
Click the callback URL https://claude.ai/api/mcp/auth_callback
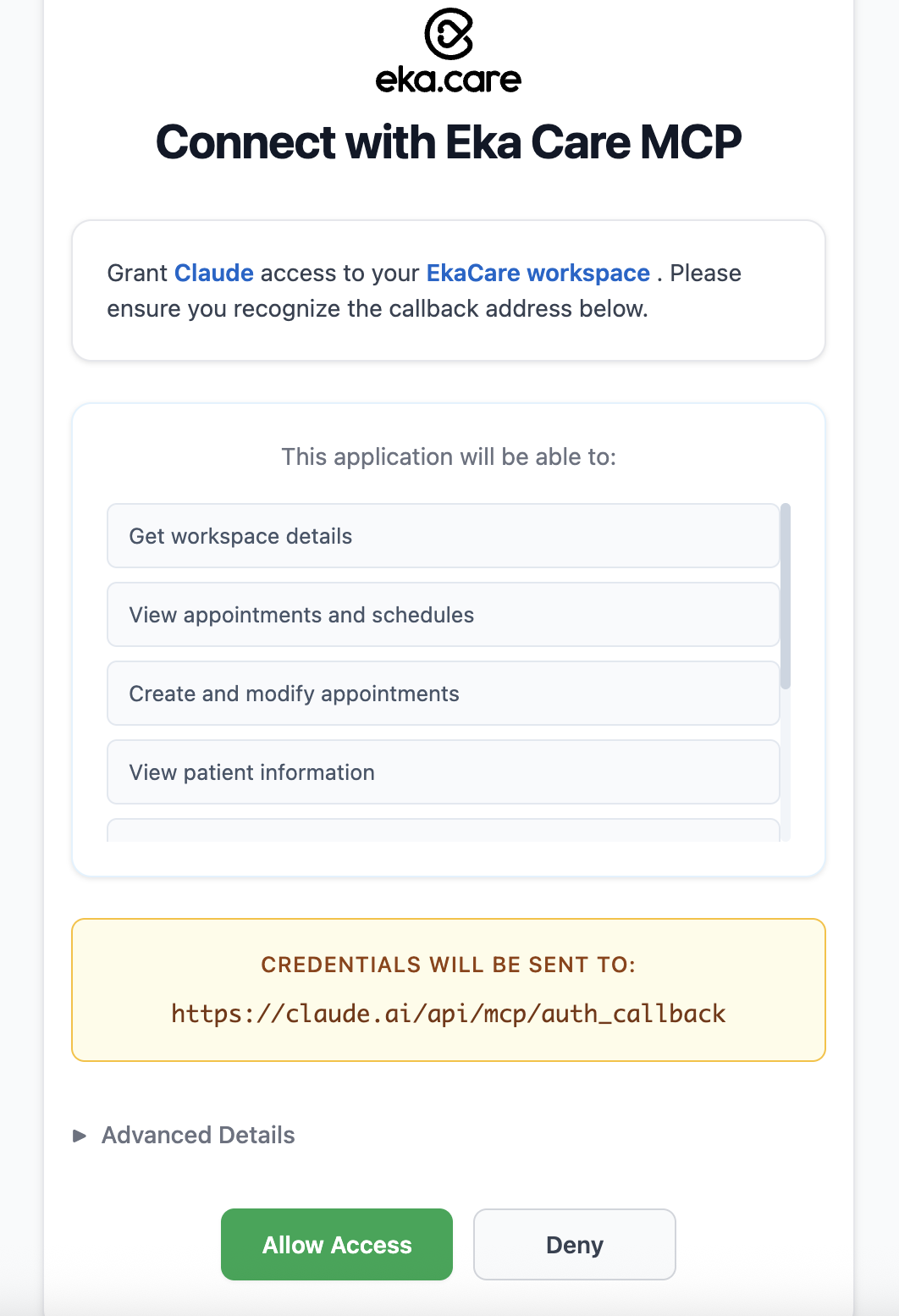tap(449, 1013)
